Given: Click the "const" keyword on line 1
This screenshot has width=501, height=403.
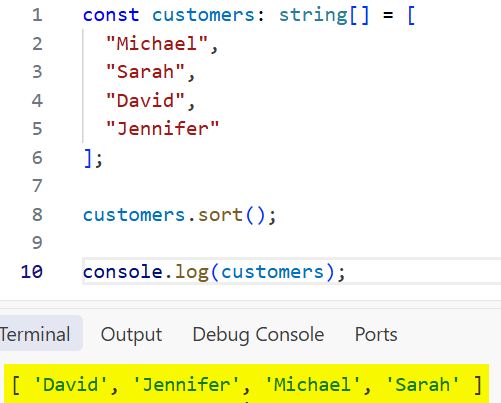Looking at the screenshot, I should 111,15.
